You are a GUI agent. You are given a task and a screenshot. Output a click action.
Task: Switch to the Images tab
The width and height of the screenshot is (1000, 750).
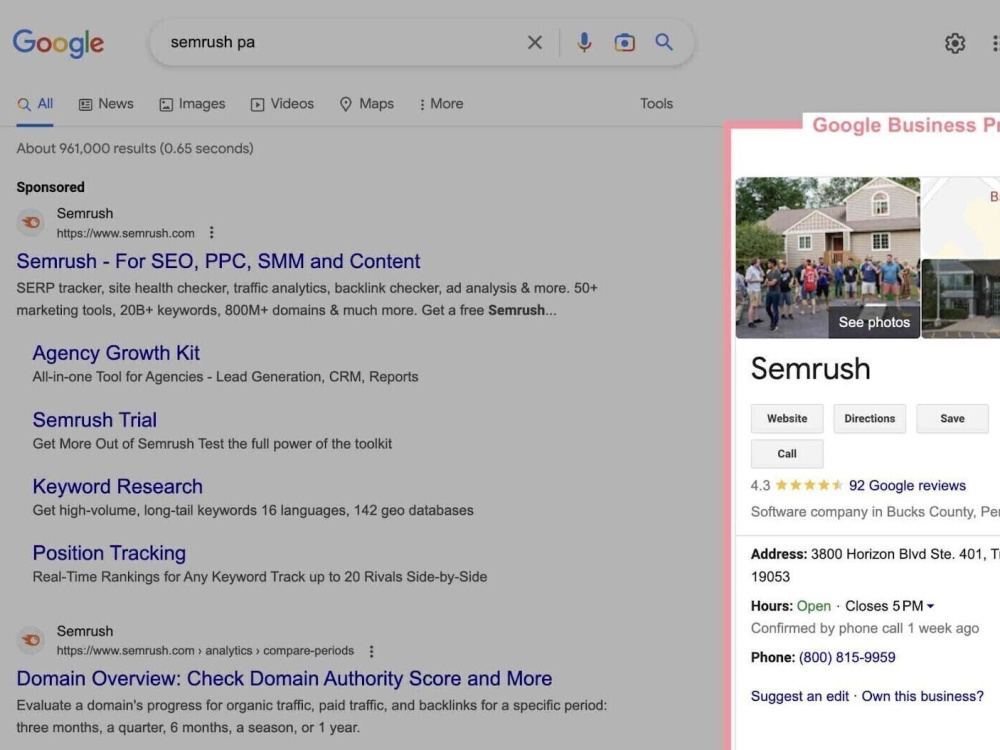(192, 104)
